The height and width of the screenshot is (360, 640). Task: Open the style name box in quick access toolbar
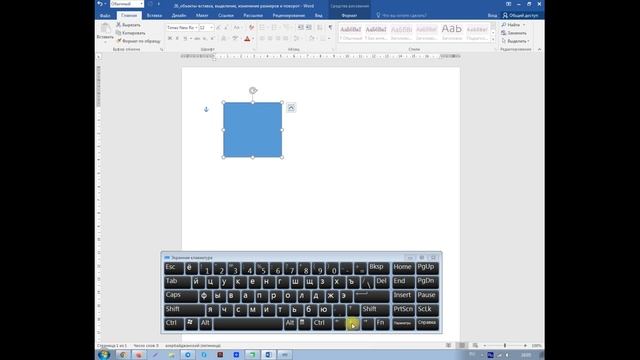[127, 4]
